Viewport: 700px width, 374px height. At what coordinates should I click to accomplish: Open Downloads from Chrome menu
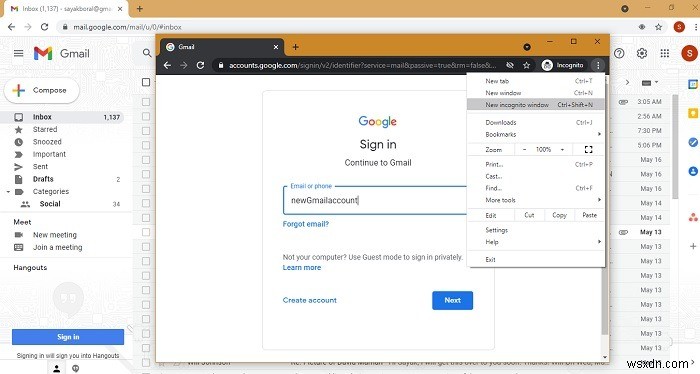536,122
